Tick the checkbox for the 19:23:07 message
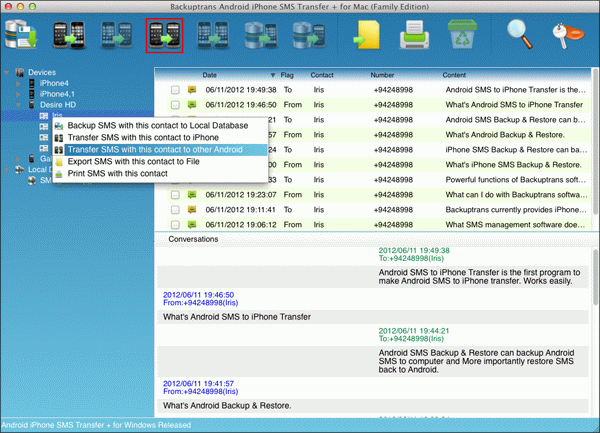This screenshot has height=433, width=600. click(x=175, y=195)
